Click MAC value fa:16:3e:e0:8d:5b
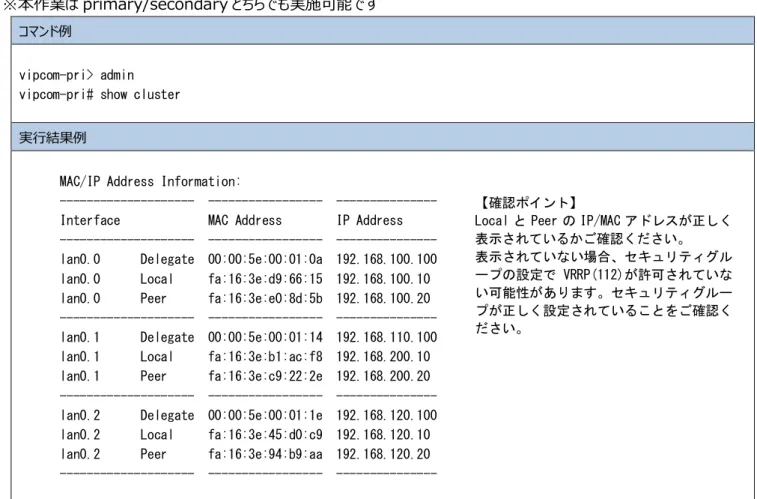 click(x=265, y=298)
